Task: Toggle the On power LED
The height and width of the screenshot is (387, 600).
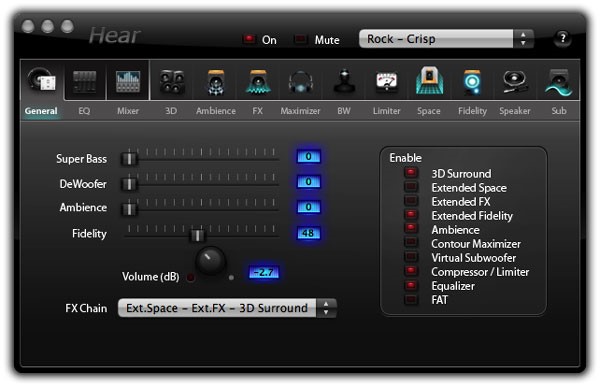Action: tap(249, 39)
